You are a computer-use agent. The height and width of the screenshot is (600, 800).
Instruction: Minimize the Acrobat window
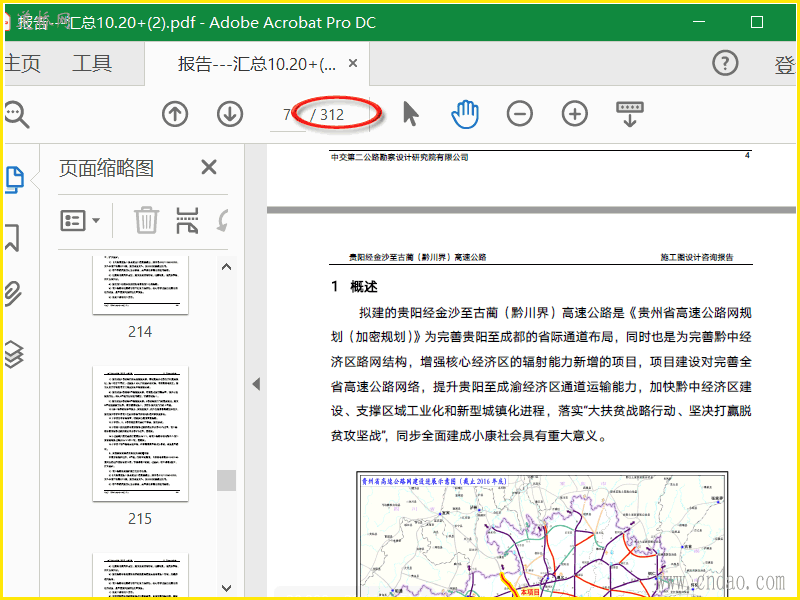pyautogui.click(x=698, y=22)
